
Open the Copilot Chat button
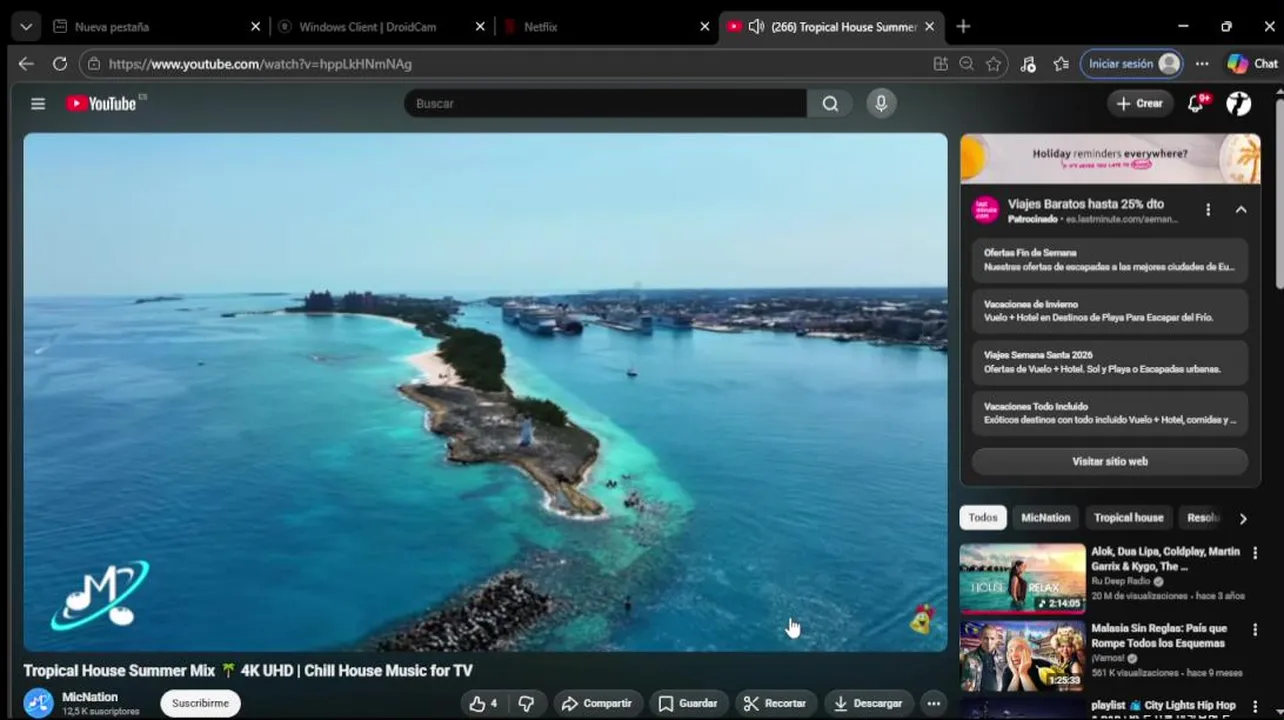tap(1253, 64)
